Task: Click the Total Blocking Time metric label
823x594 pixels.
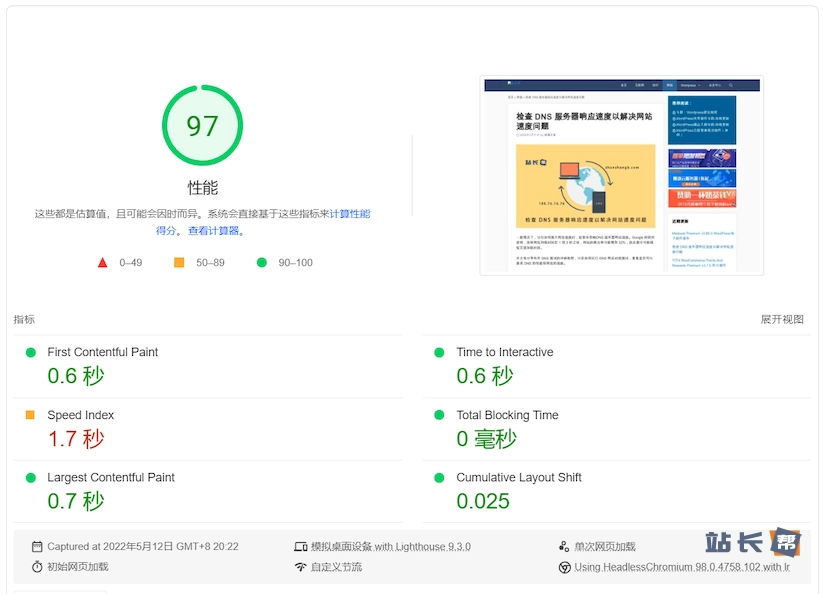Action: [507, 415]
